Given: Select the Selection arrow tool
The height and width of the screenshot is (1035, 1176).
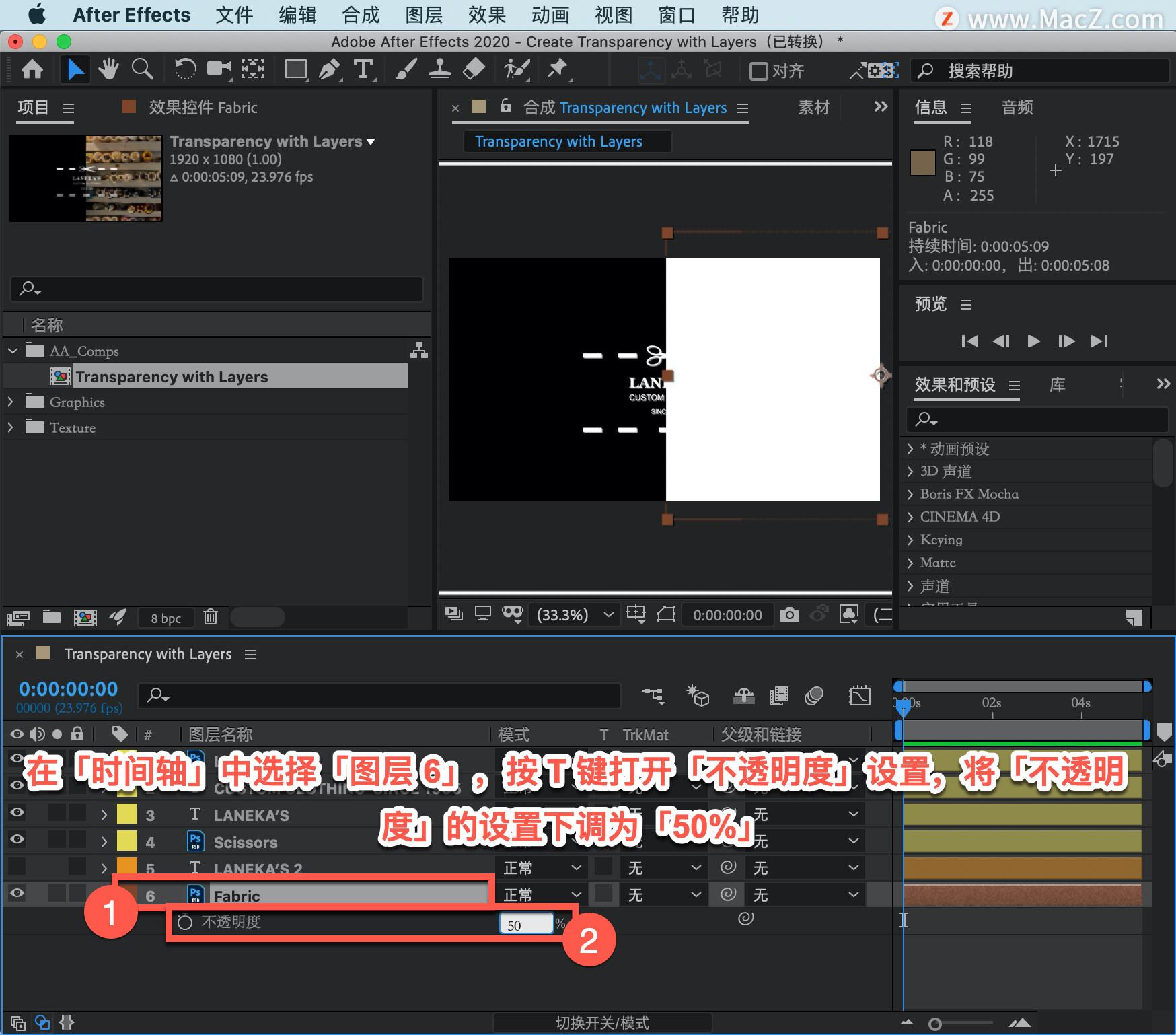Looking at the screenshot, I should click(75, 69).
